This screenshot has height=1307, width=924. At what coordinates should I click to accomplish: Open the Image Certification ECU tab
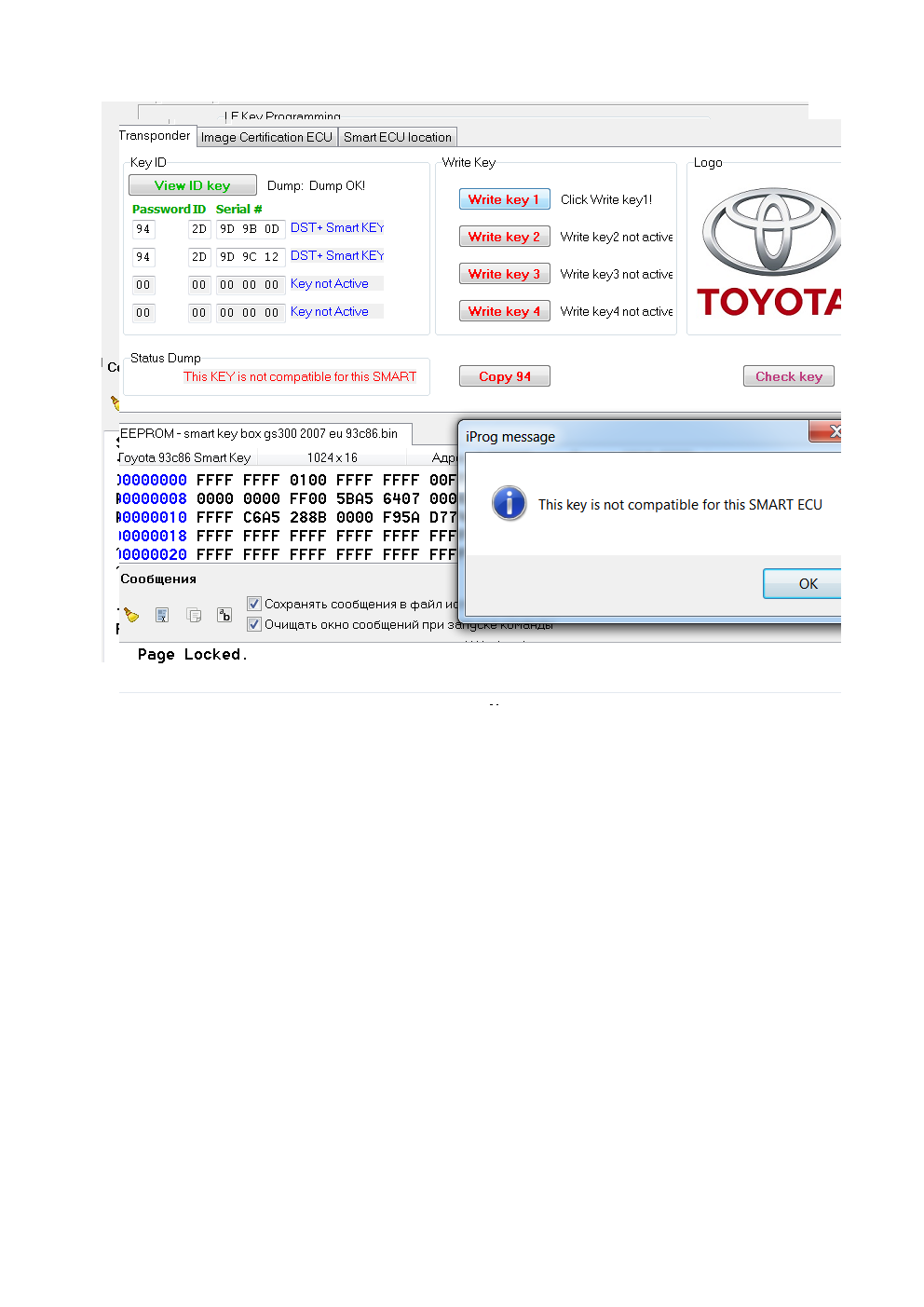pyautogui.click(x=266, y=137)
